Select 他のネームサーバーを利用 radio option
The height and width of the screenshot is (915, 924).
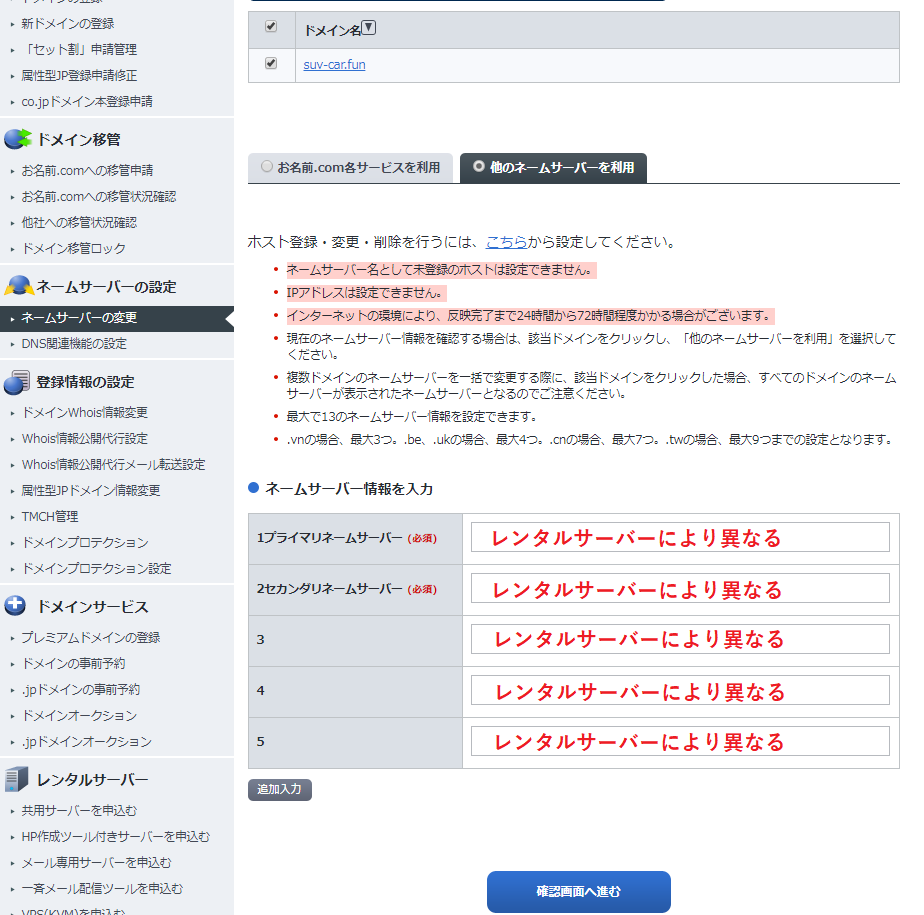(479, 167)
